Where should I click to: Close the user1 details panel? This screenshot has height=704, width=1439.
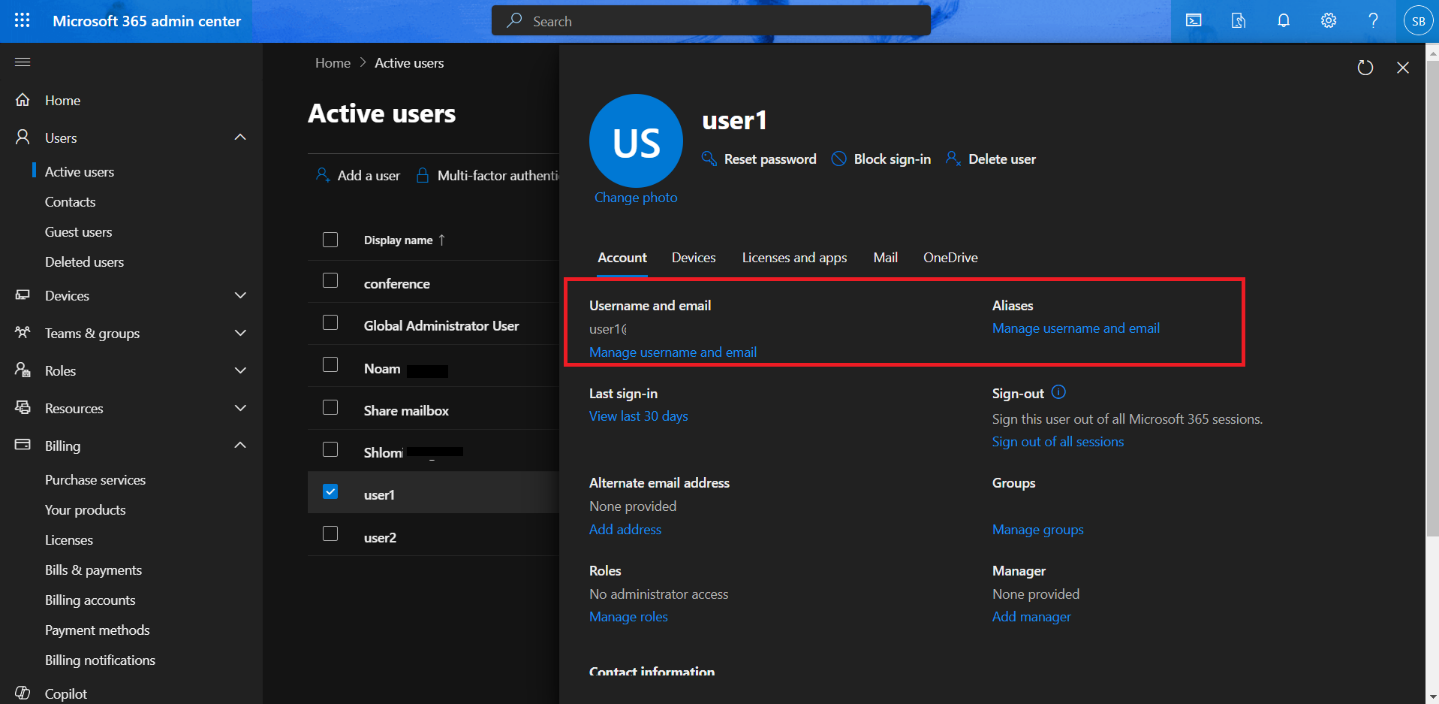pos(1403,67)
